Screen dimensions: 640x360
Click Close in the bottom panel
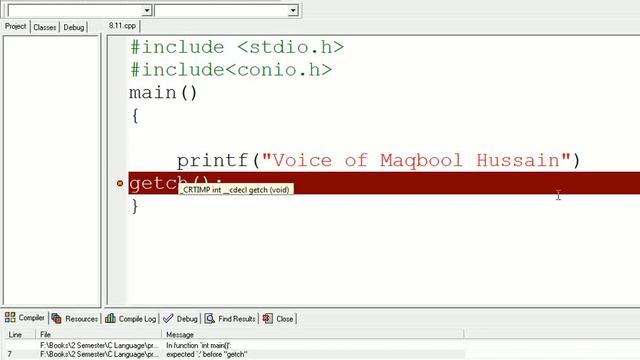pos(278,319)
